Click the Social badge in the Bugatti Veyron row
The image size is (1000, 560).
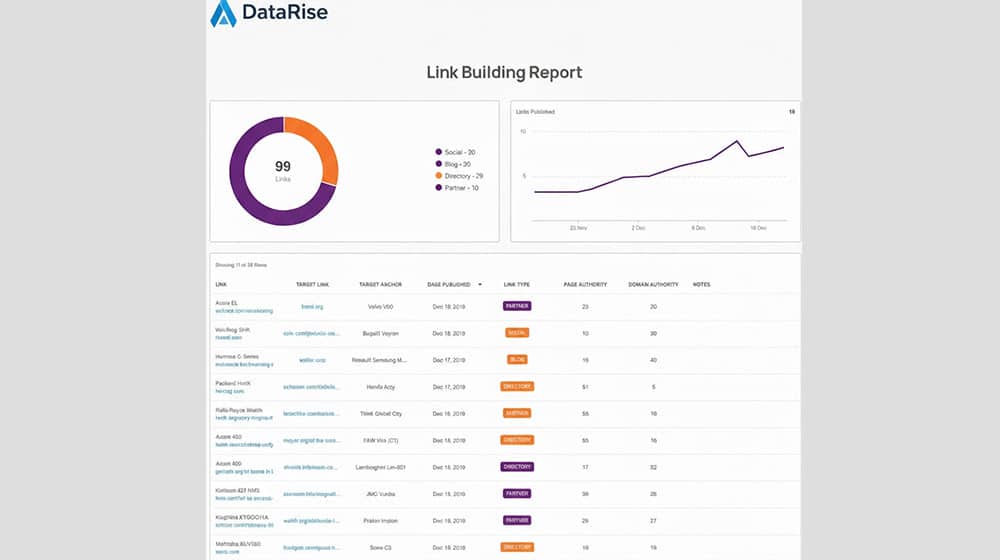click(x=517, y=333)
